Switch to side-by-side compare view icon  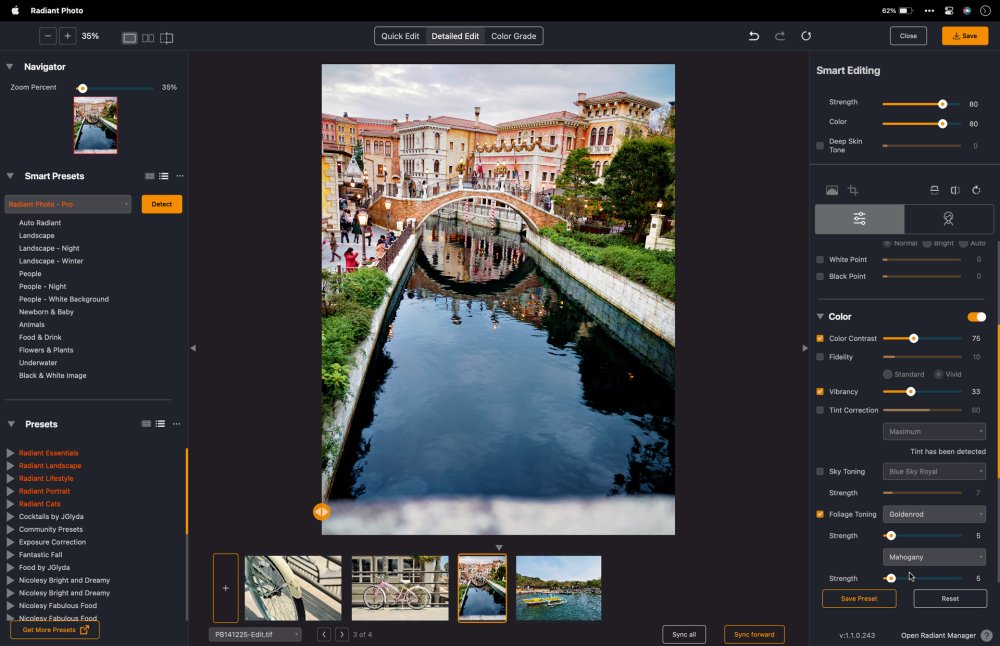pos(148,38)
